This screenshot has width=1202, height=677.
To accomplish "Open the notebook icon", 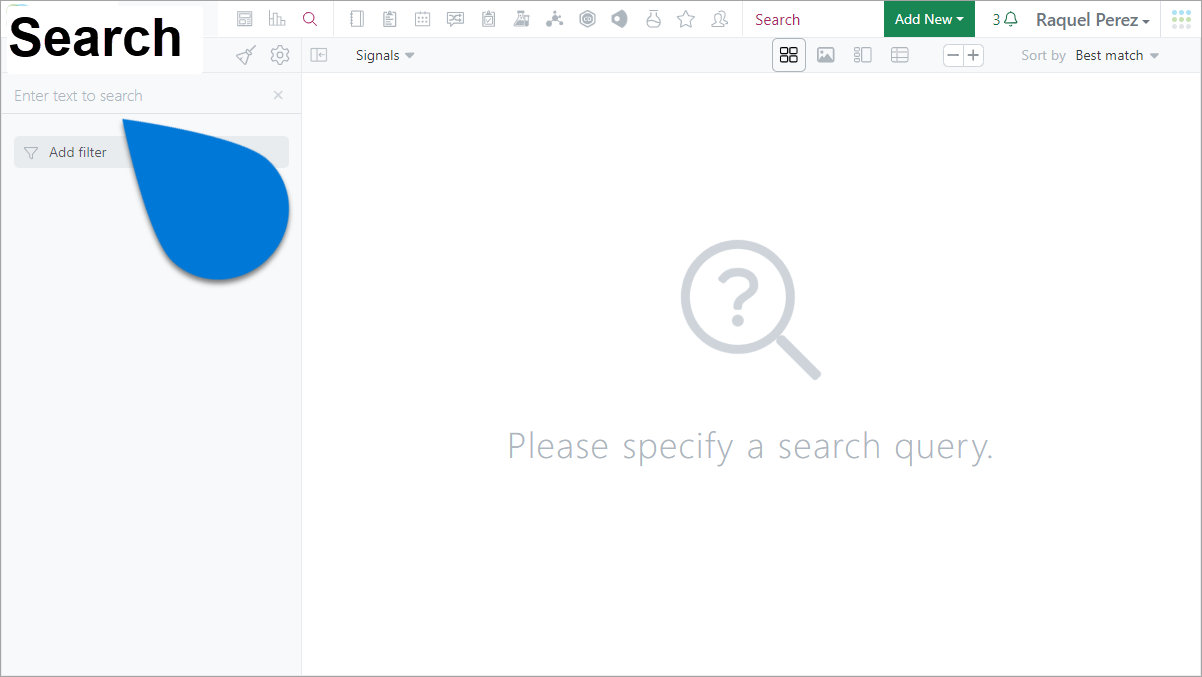I will point(357,19).
